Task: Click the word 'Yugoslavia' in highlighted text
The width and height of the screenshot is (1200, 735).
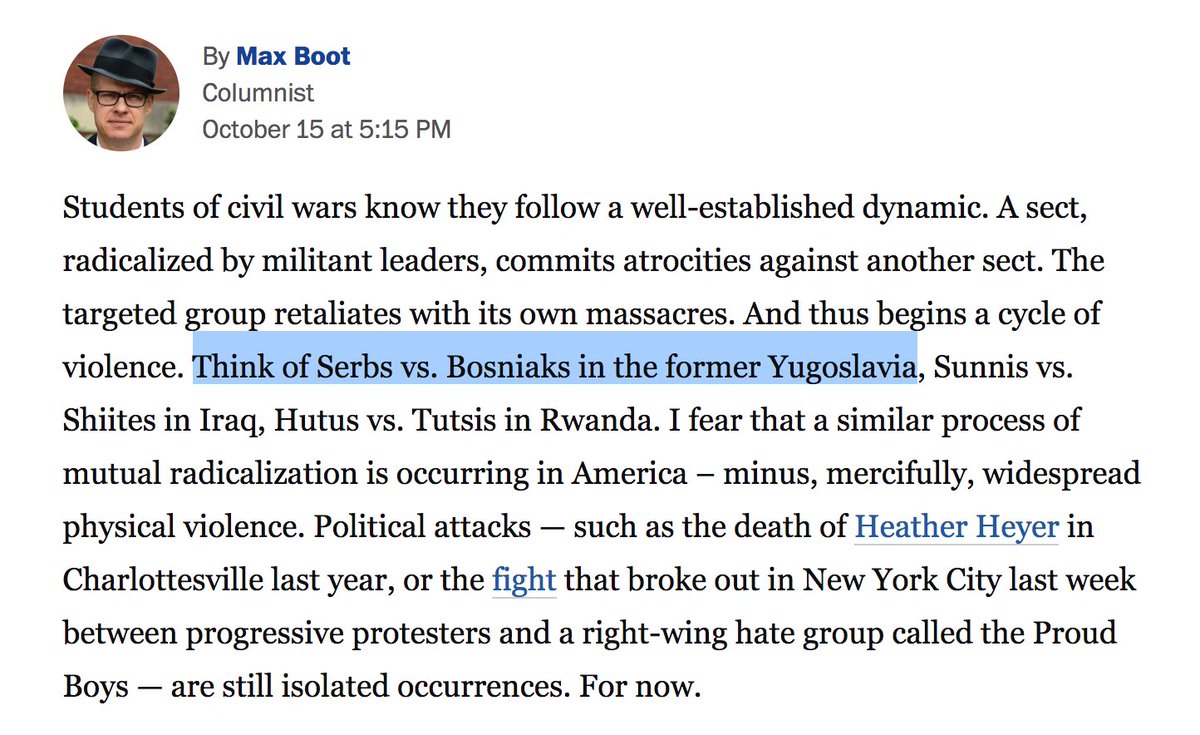Action: [x=842, y=366]
